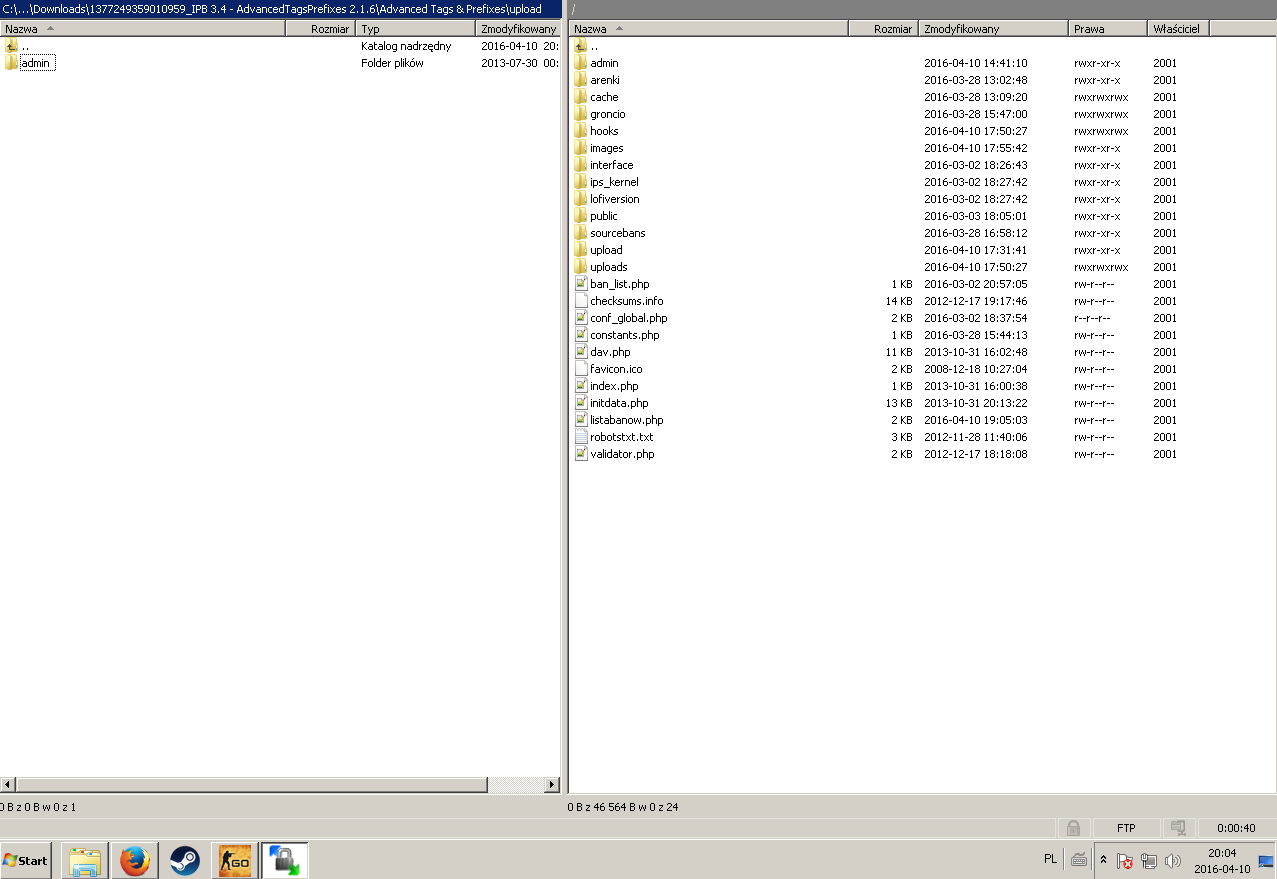1277x879 pixels.
Task: Click the volume speaker tray icon
Action: point(1173,860)
